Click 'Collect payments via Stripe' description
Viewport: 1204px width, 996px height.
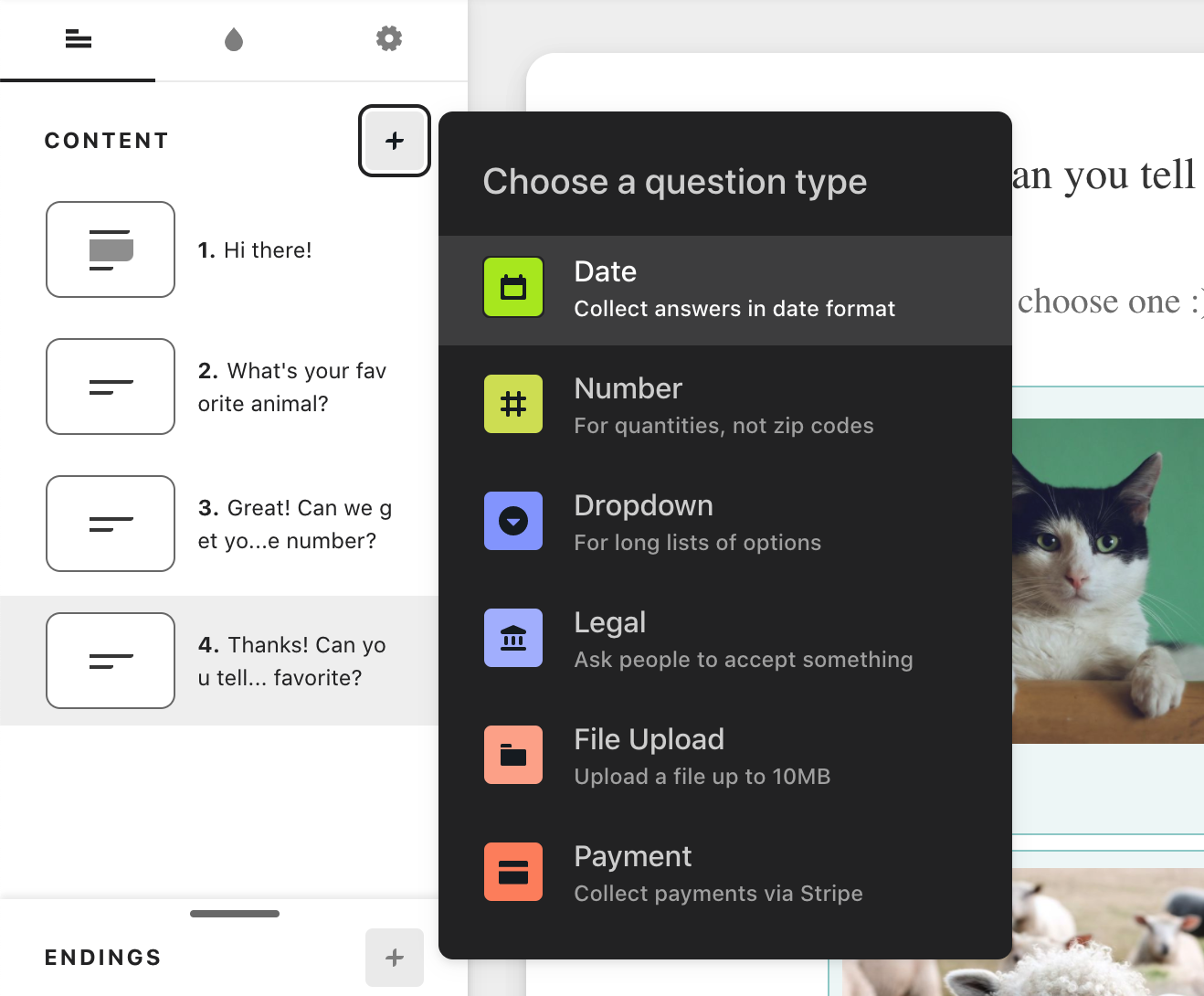pos(718,894)
